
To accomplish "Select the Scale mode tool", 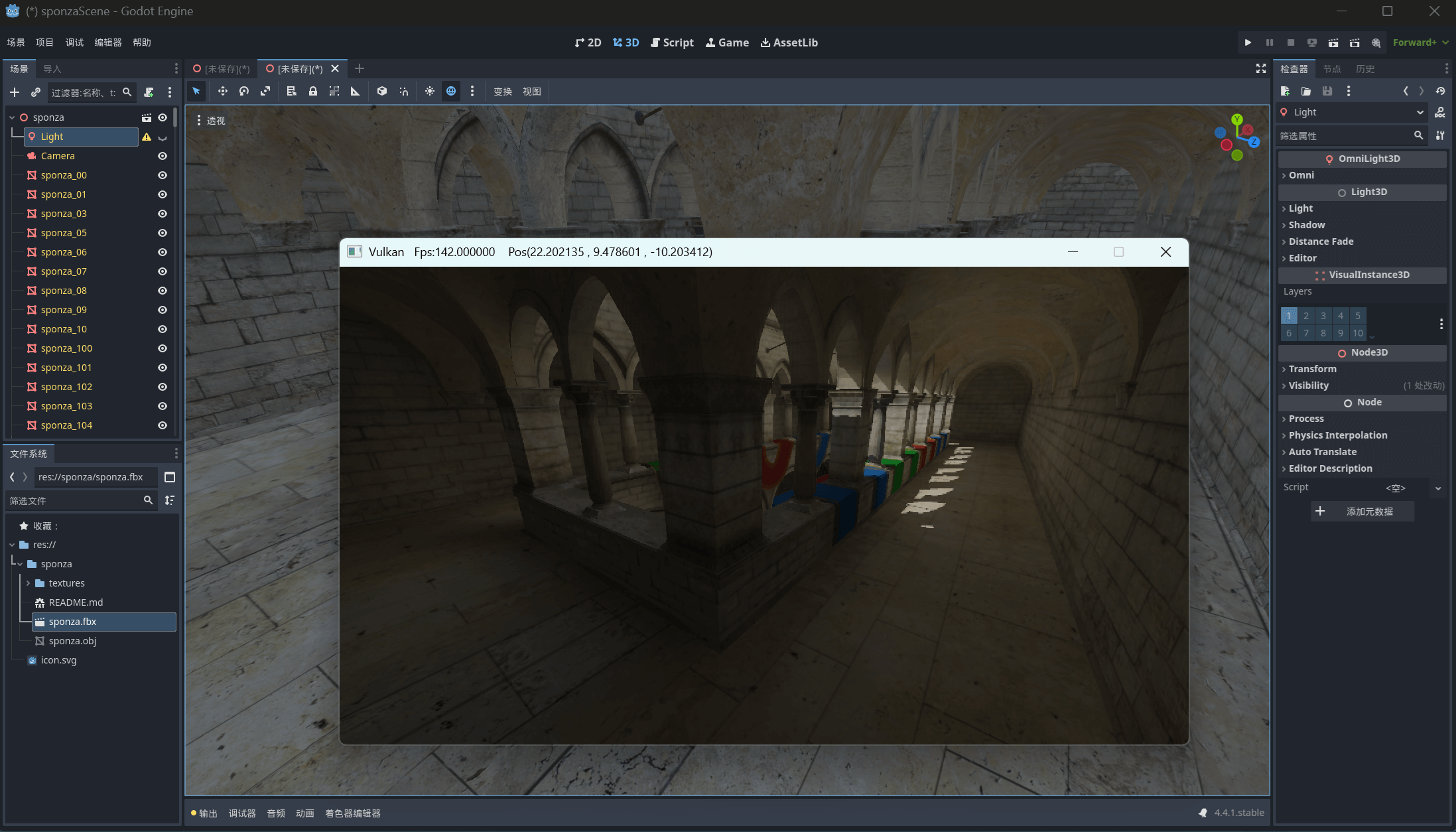I will (265, 92).
